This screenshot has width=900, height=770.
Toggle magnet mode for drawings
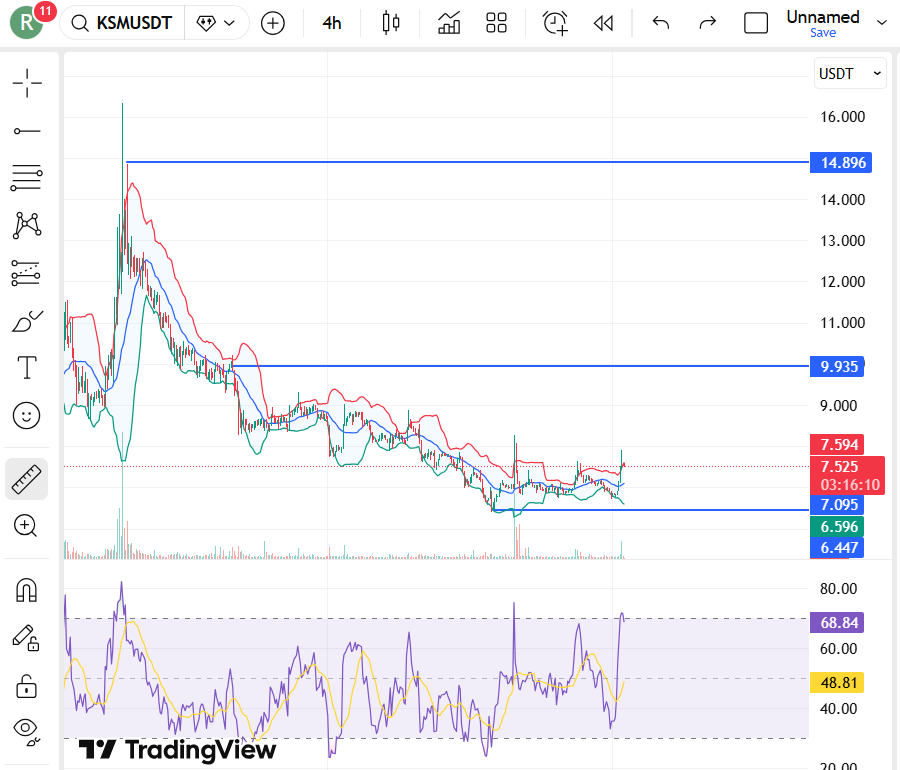[x=27, y=590]
